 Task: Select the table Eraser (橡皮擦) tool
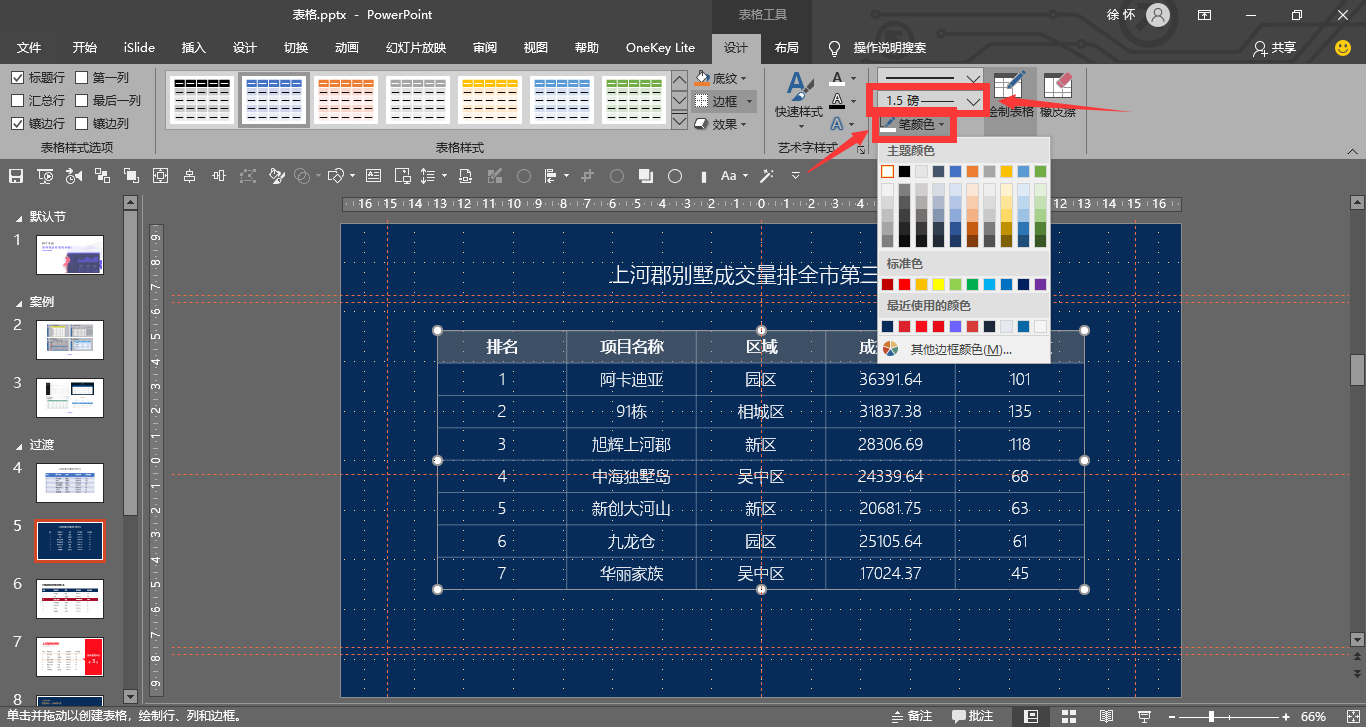point(1058,95)
